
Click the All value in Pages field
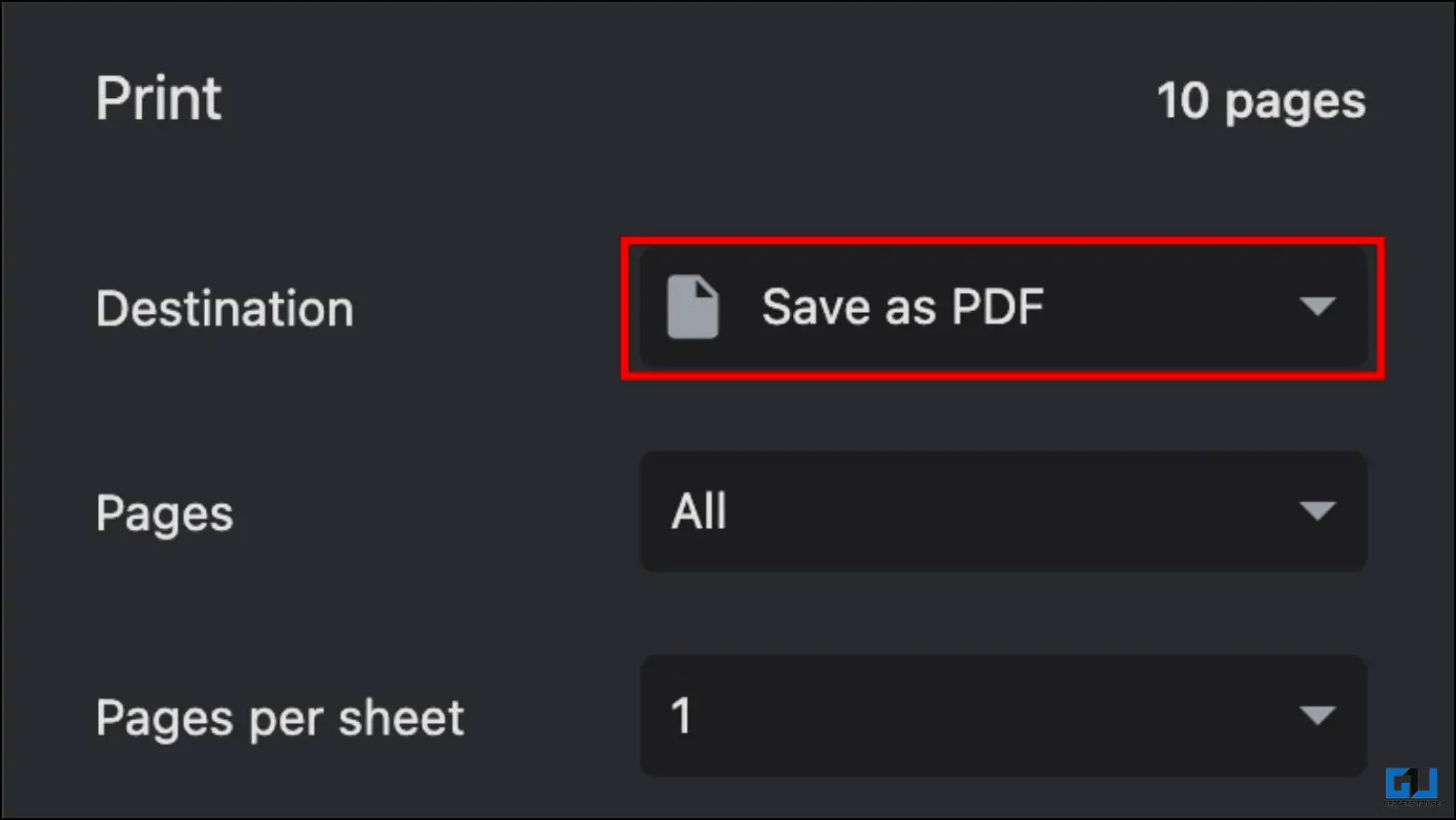699,512
